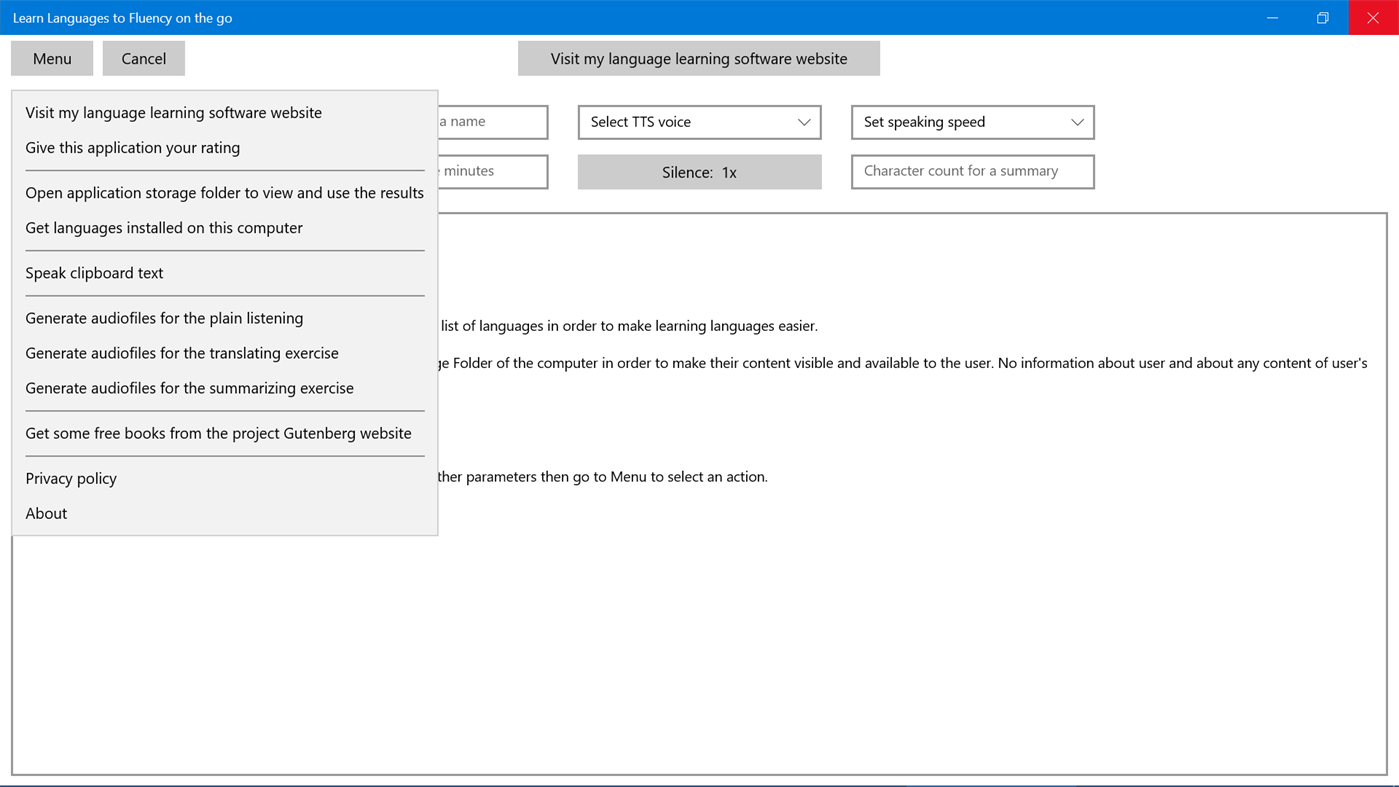Screen dimensions: 1399x787
Task: Click the Silence: 1x button
Action: point(699,171)
